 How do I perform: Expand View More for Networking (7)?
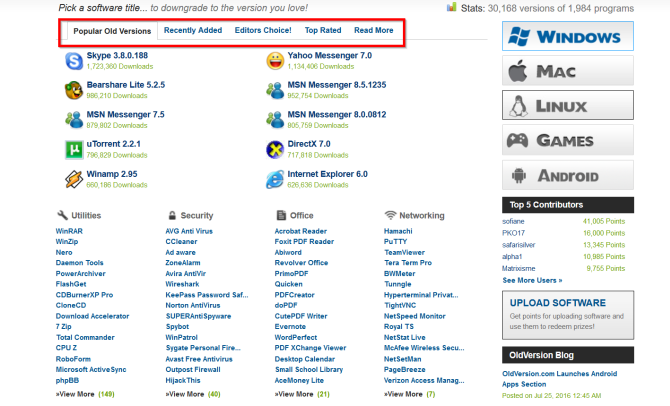(x=409, y=394)
